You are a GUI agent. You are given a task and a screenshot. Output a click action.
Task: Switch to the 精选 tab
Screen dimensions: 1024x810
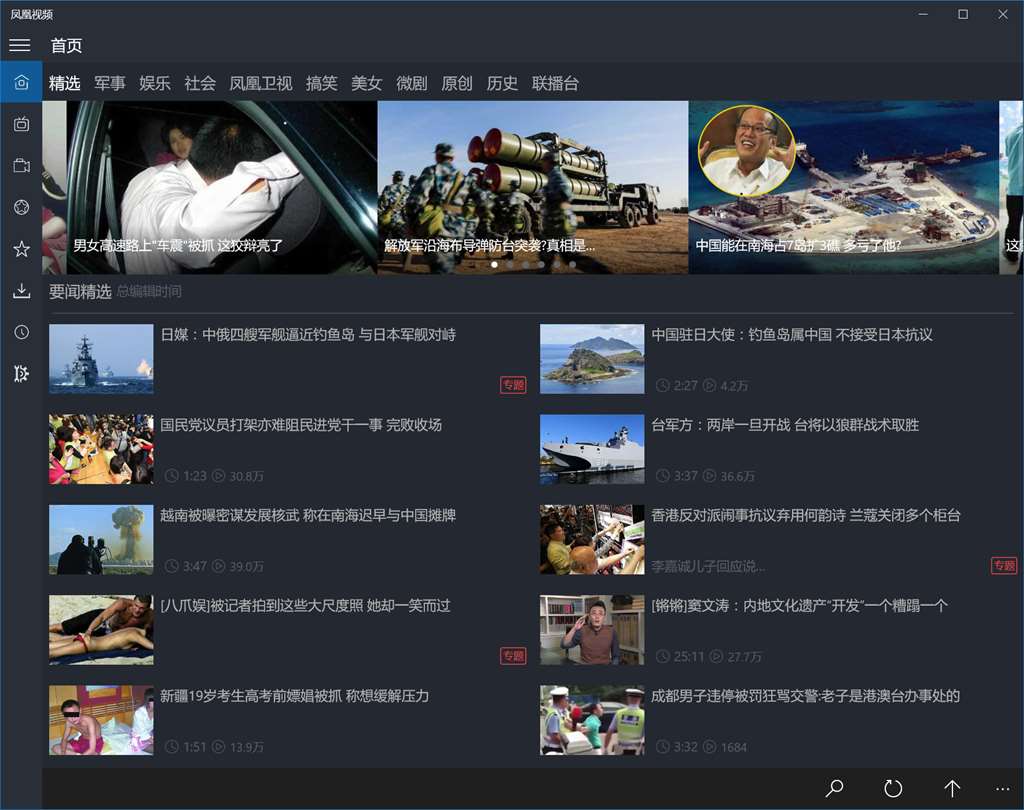tap(65, 84)
